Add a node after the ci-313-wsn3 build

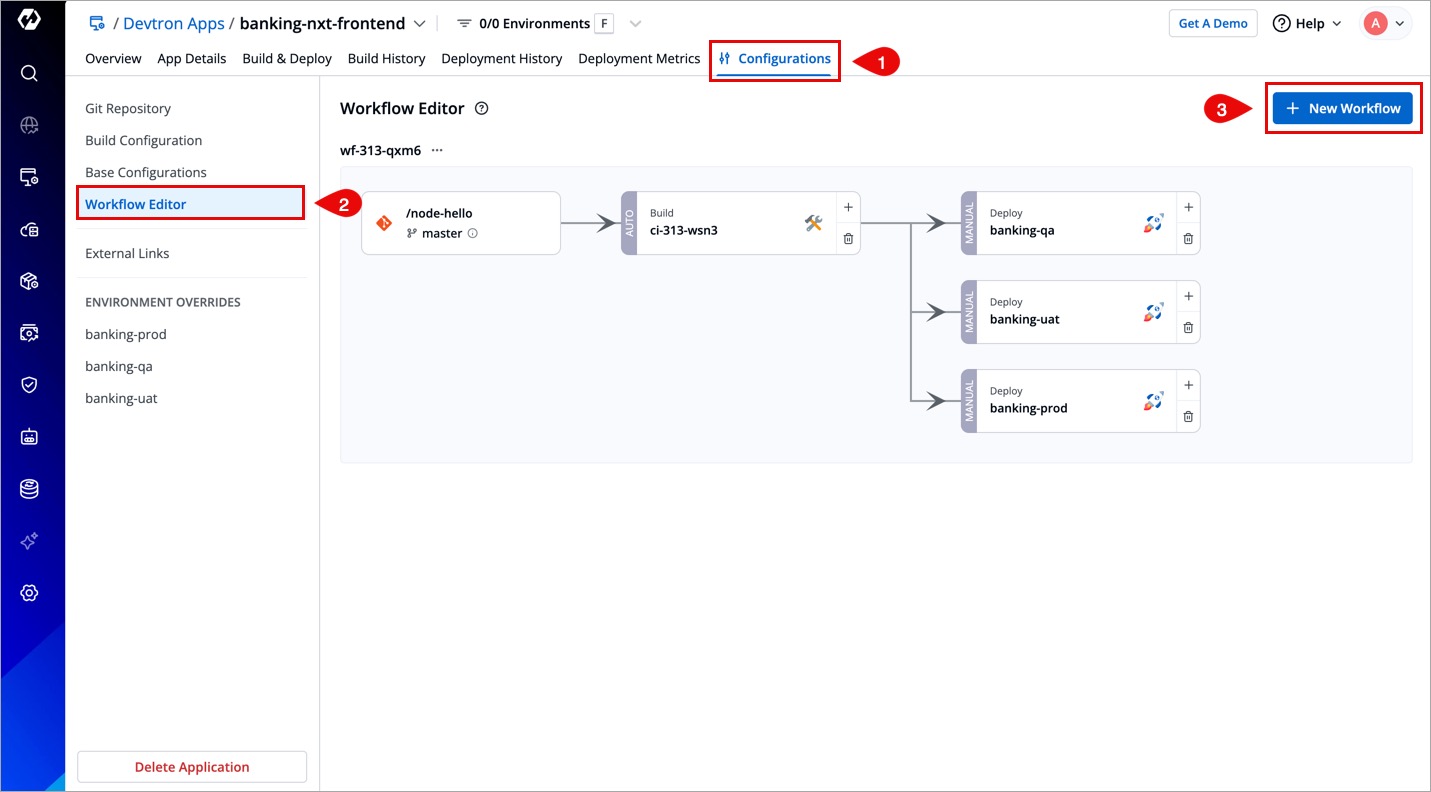pyautogui.click(x=848, y=207)
